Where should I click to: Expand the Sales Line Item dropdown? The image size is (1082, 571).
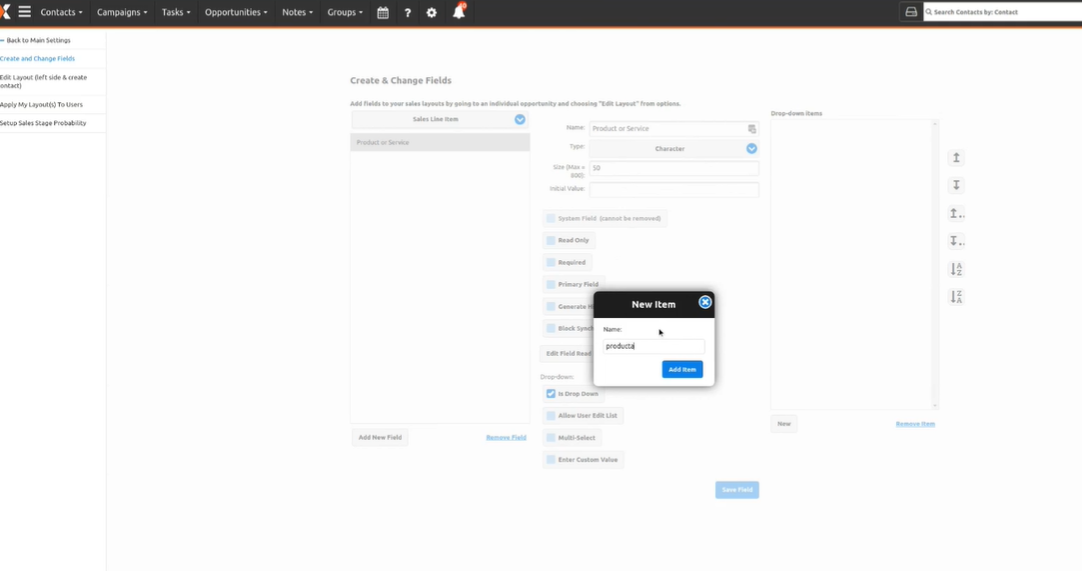(x=519, y=120)
